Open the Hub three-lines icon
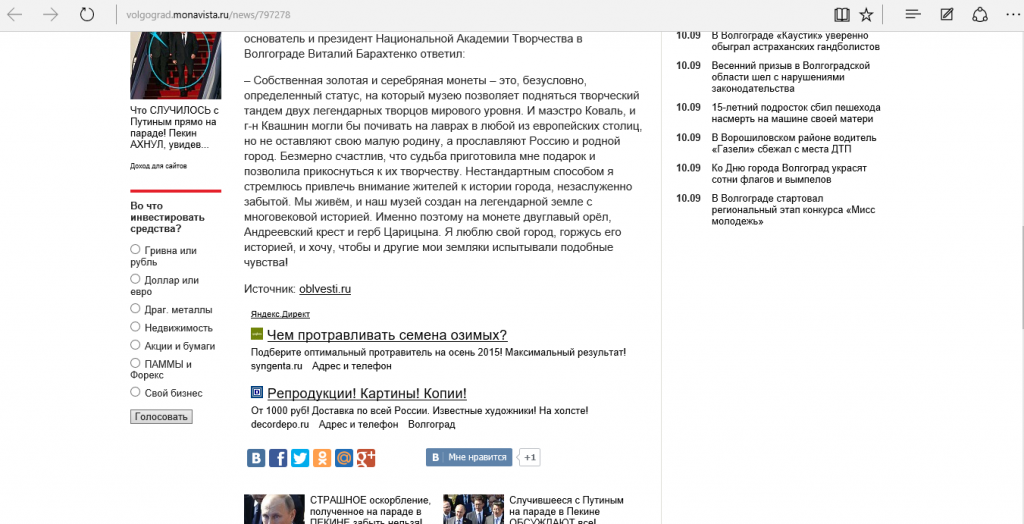This screenshot has width=1024, height=524. (x=913, y=14)
